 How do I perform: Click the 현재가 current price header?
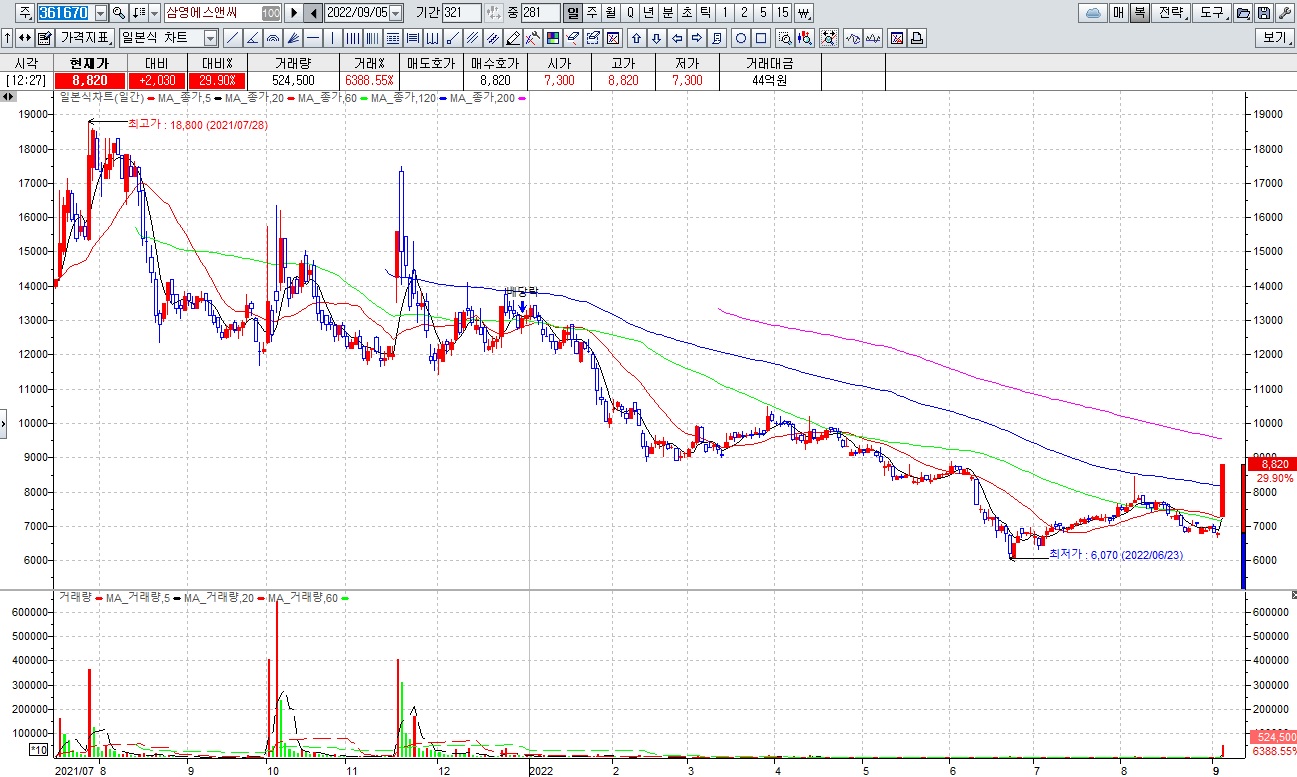coord(90,63)
